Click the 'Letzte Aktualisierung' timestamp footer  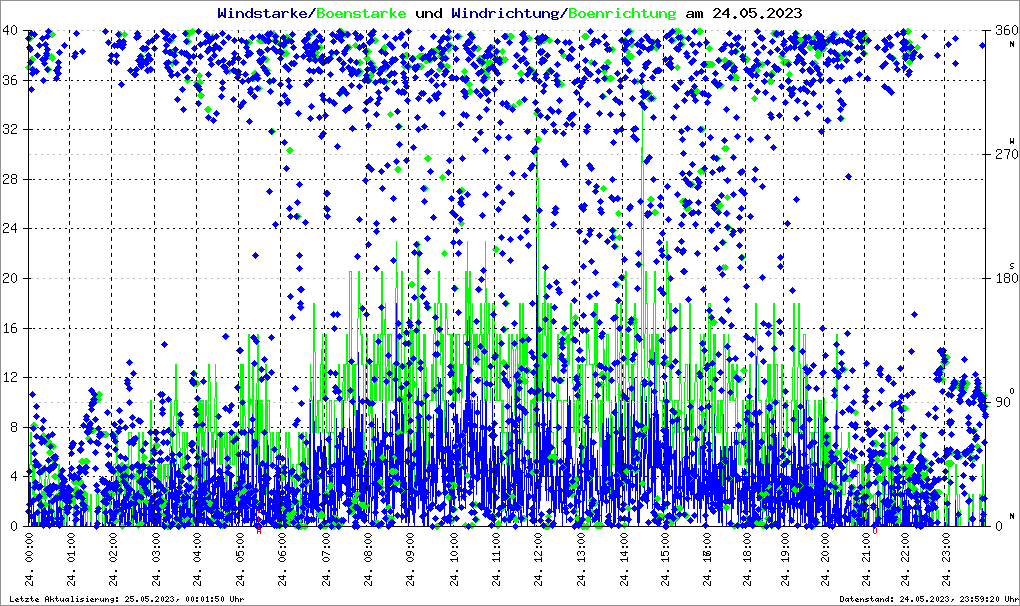point(127,599)
